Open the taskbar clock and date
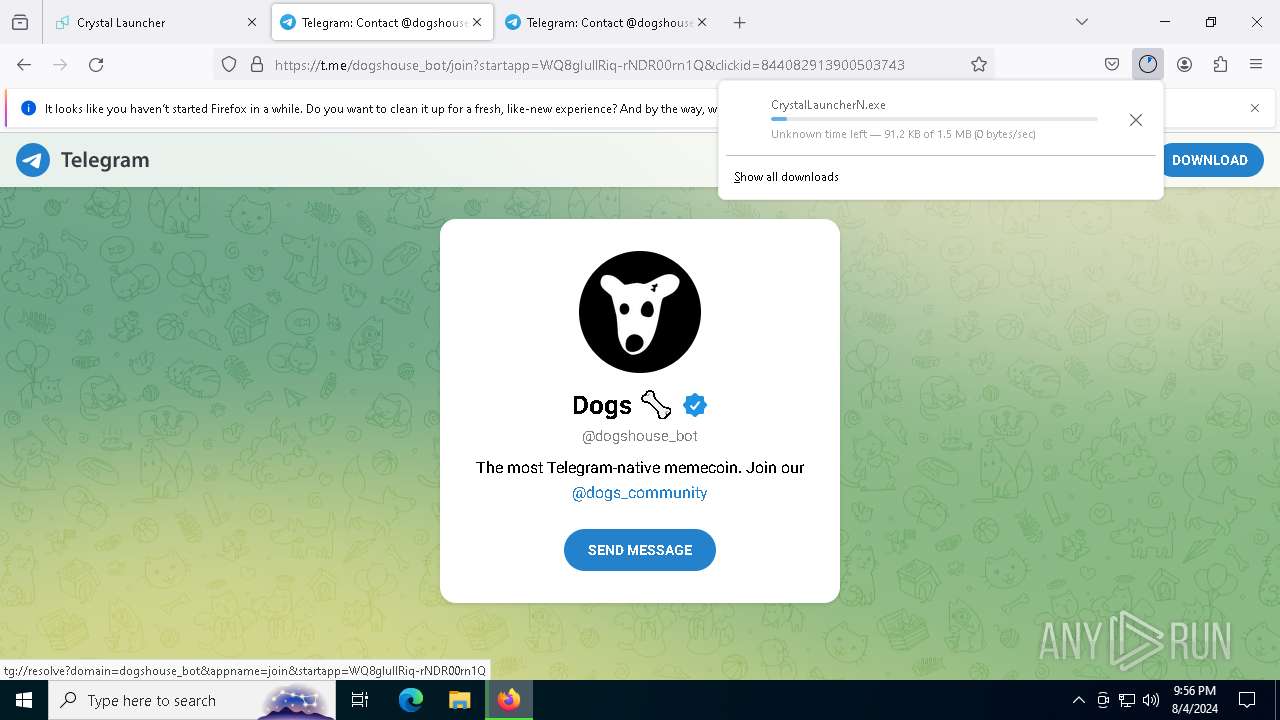The width and height of the screenshot is (1280, 720). tap(1195, 700)
